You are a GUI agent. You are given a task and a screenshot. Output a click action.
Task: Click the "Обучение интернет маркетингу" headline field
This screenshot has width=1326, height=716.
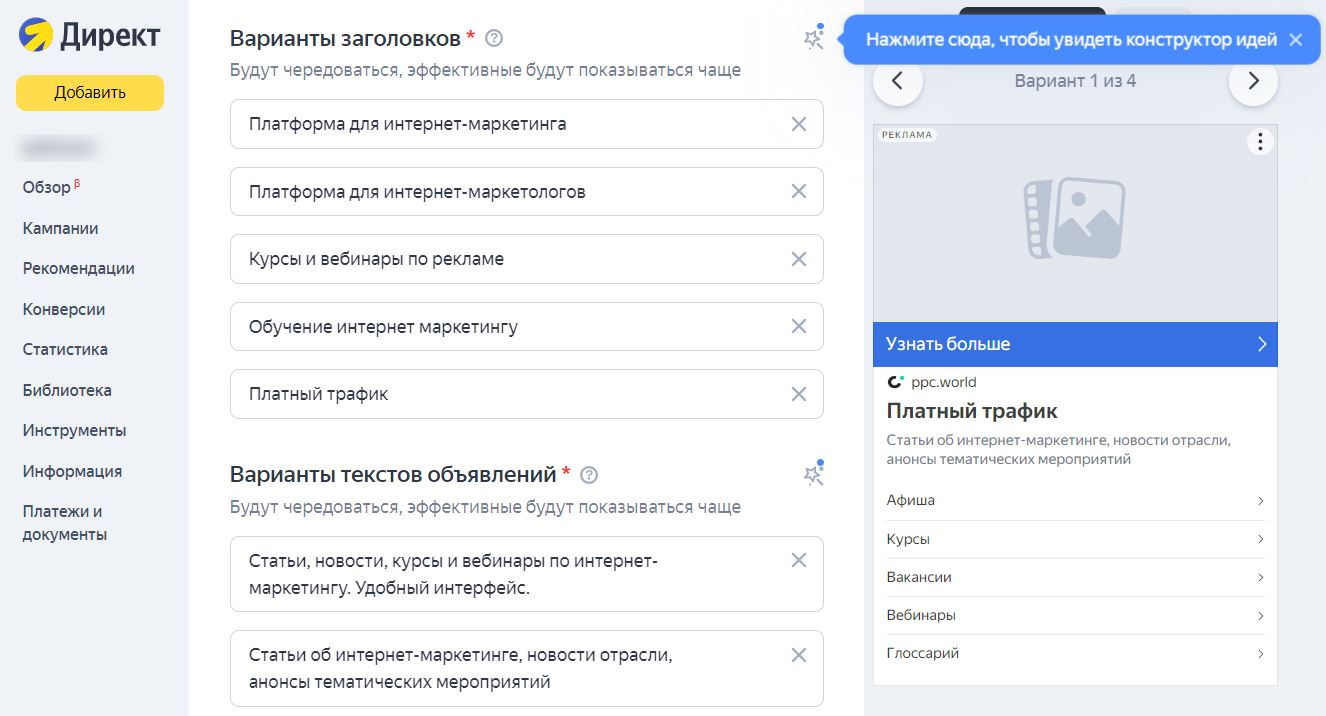pyautogui.click(x=510, y=327)
